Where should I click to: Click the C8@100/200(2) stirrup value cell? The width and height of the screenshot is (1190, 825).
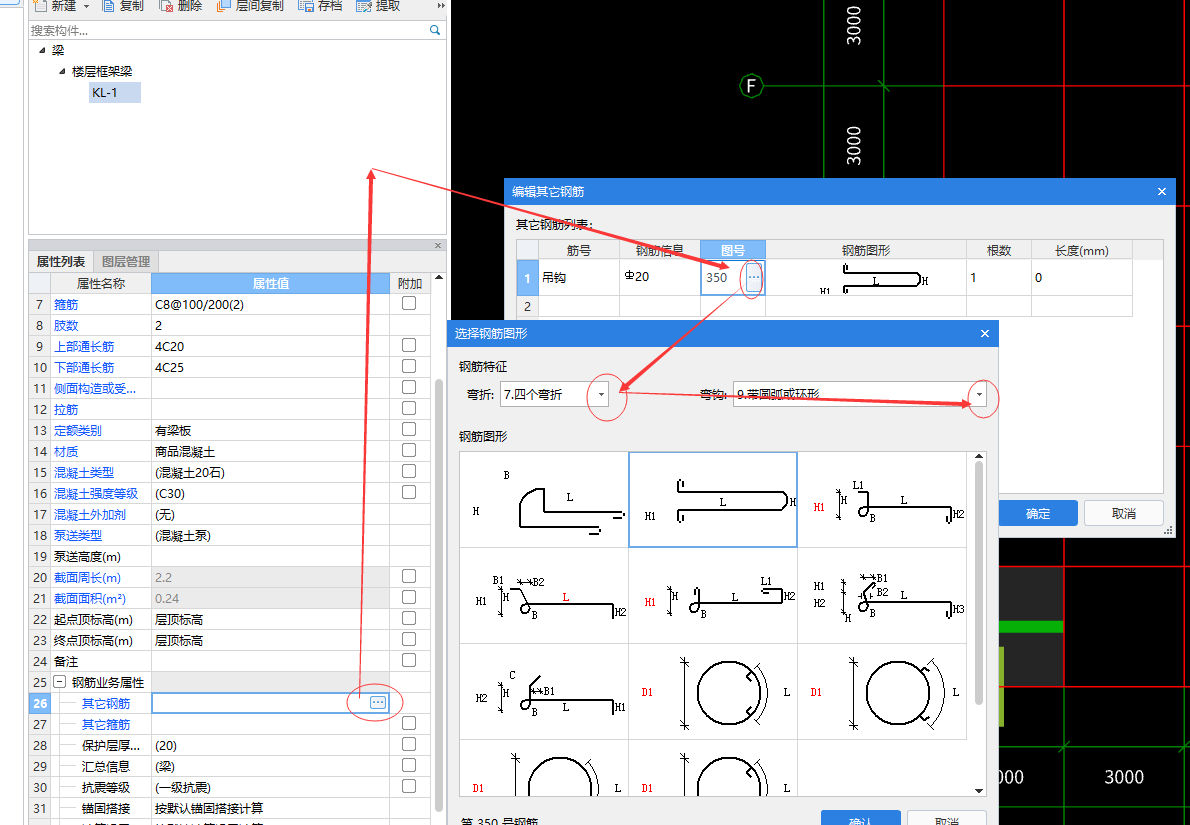pos(270,304)
